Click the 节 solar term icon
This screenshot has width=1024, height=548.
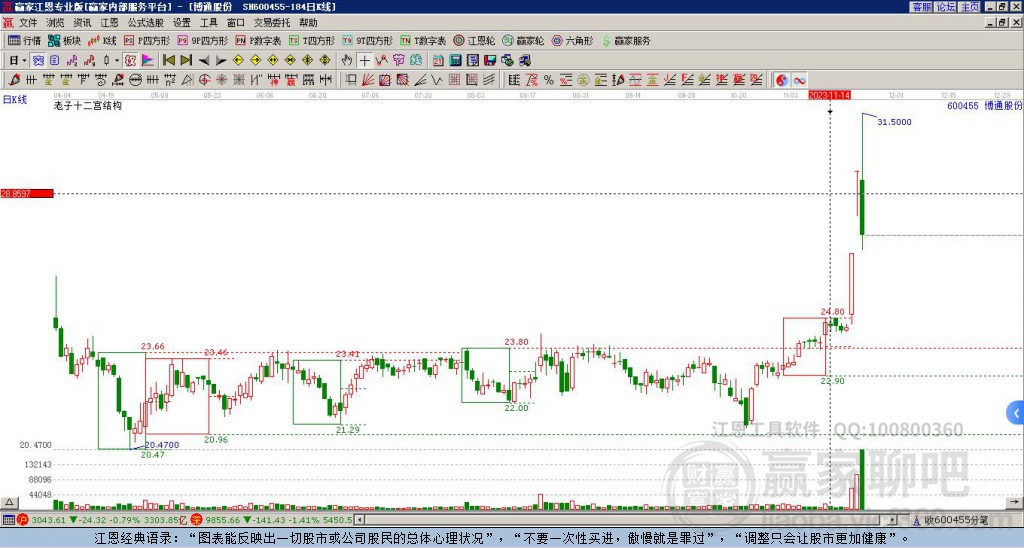[398, 60]
